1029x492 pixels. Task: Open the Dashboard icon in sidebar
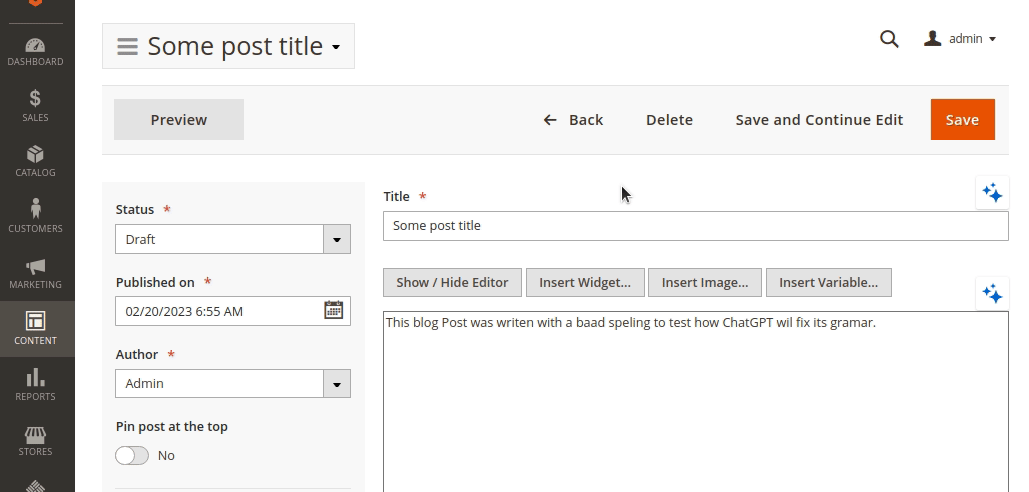click(x=36, y=46)
